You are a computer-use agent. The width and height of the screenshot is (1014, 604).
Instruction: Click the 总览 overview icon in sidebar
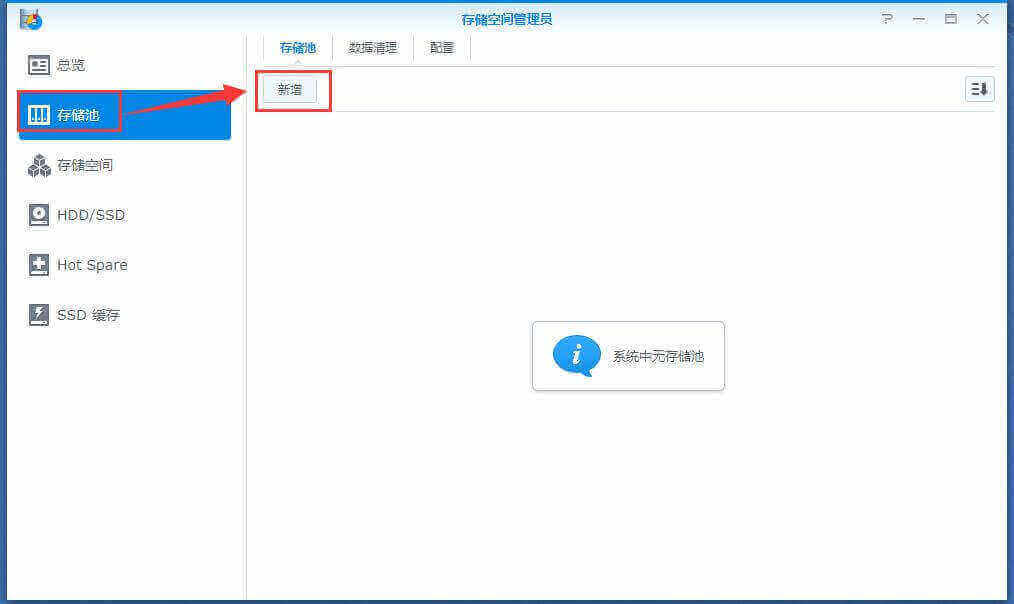[39, 65]
